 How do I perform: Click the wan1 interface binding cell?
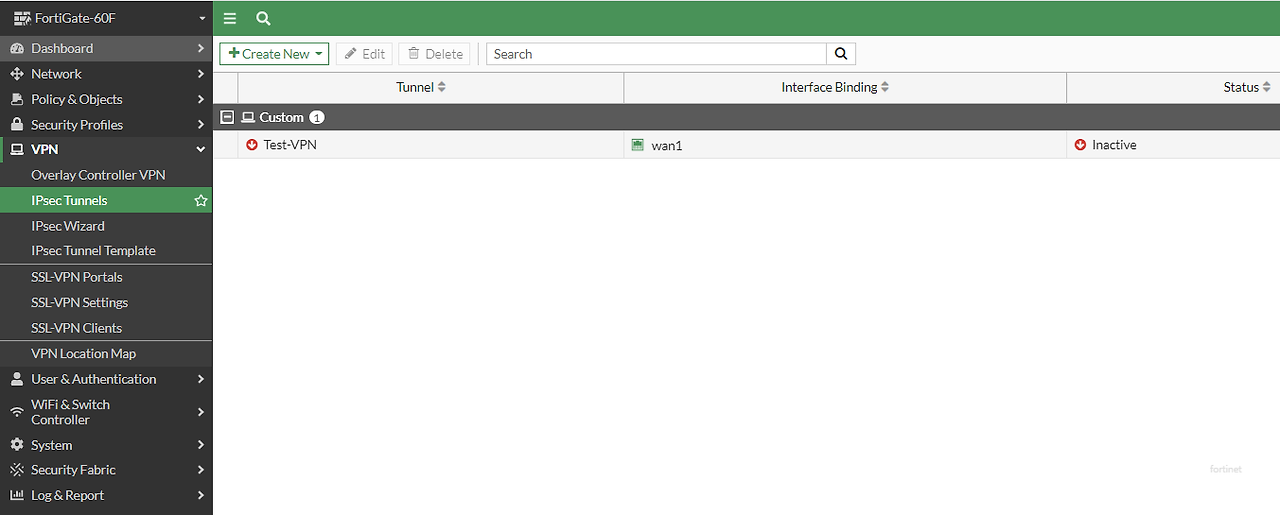[x=845, y=145]
